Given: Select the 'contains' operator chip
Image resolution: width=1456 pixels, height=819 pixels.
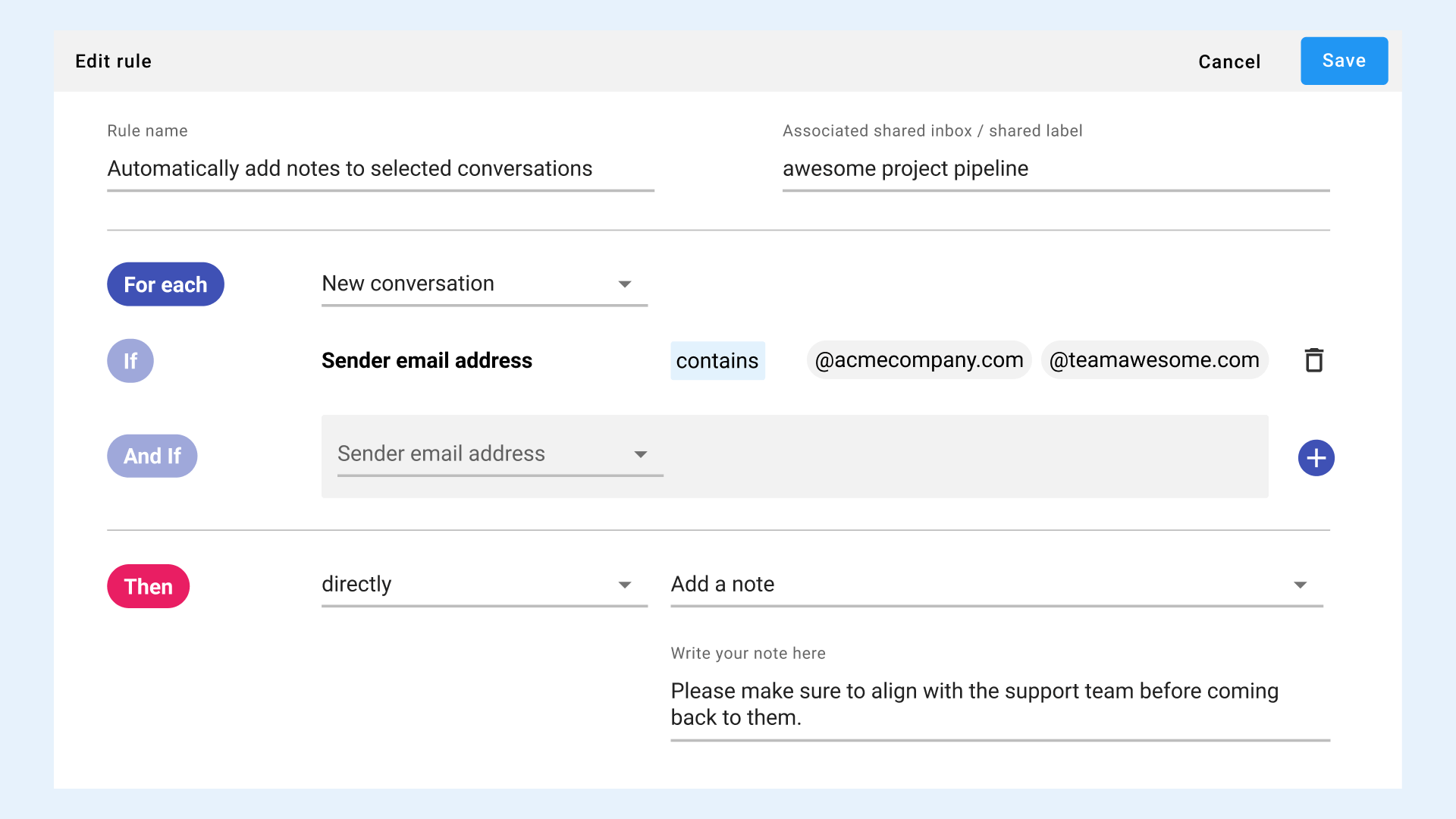Looking at the screenshot, I should (x=717, y=361).
